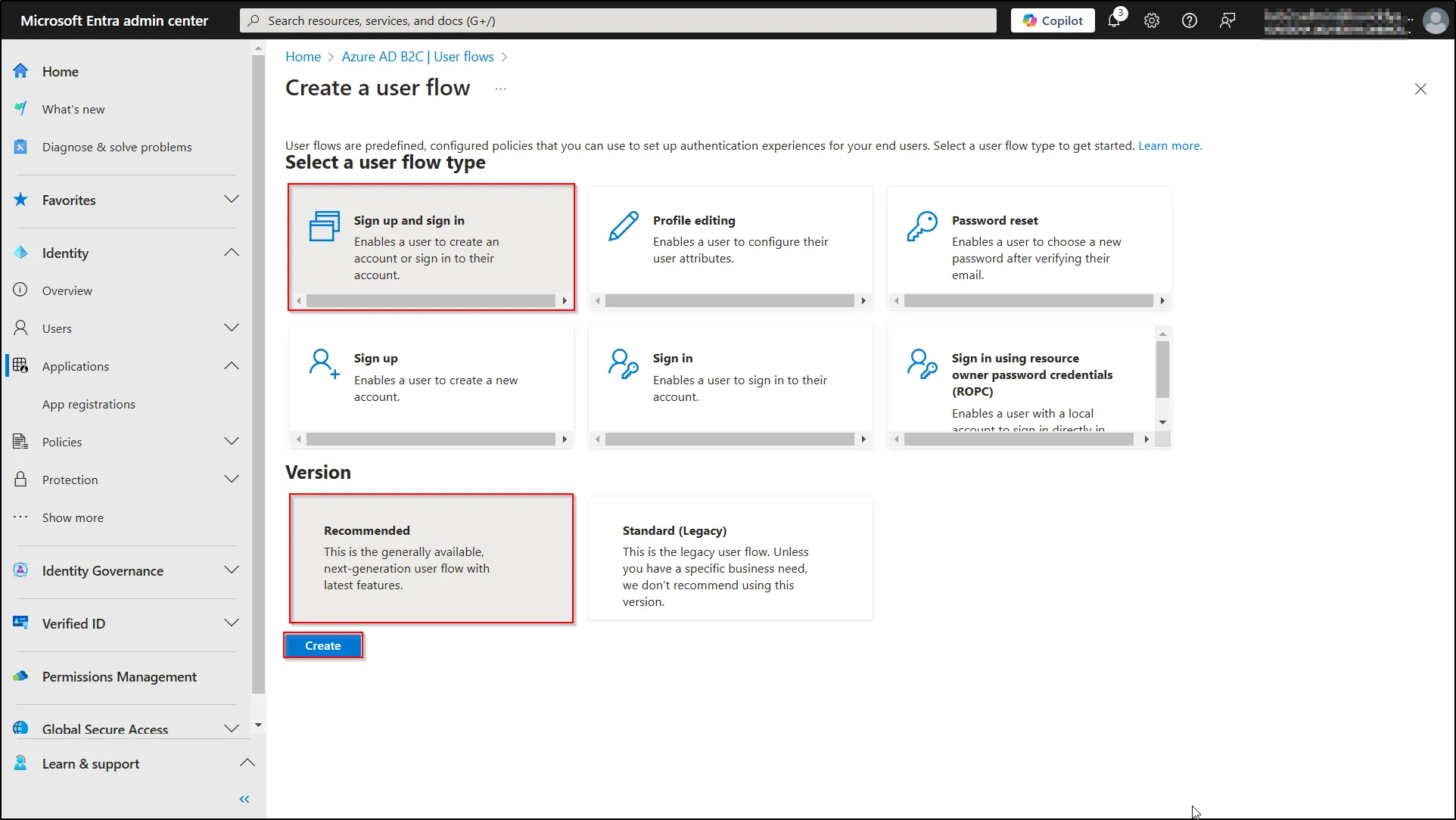This screenshot has height=820, width=1456.
Task: Click the Applications grid icon
Action: pyautogui.click(x=20, y=365)
